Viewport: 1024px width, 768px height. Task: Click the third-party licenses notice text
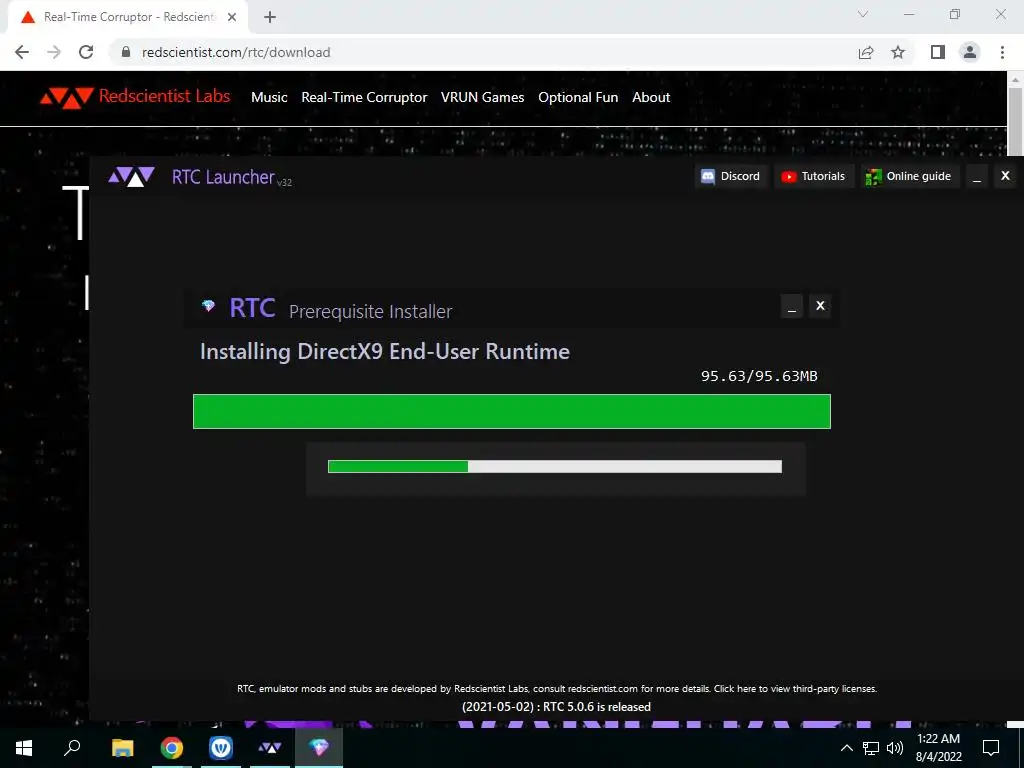(x=556, y=688)
